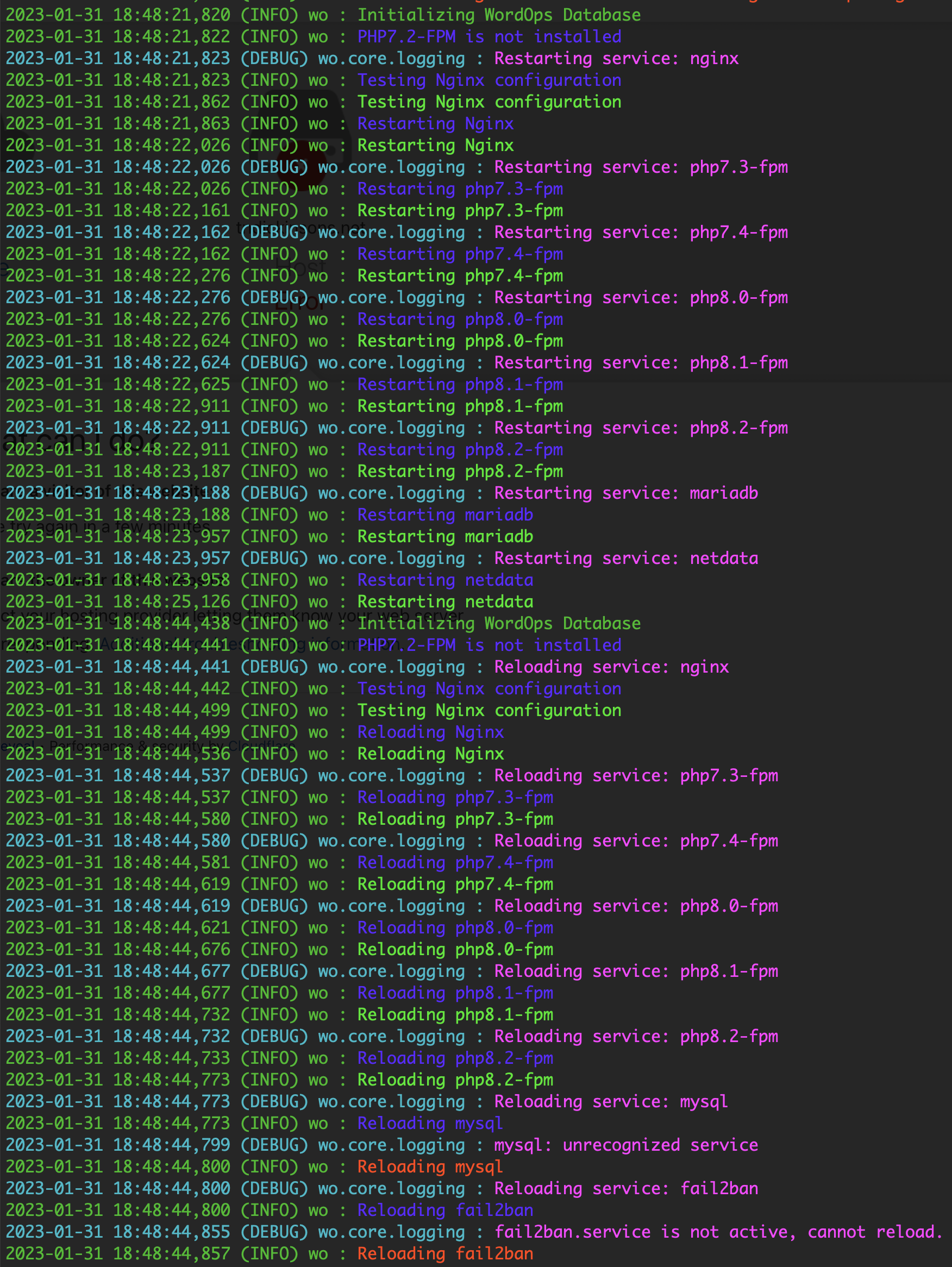Click the 'mysql: unrecognized service' debug message
This screenshot has height=1267, width=952.
point(625,1145)
